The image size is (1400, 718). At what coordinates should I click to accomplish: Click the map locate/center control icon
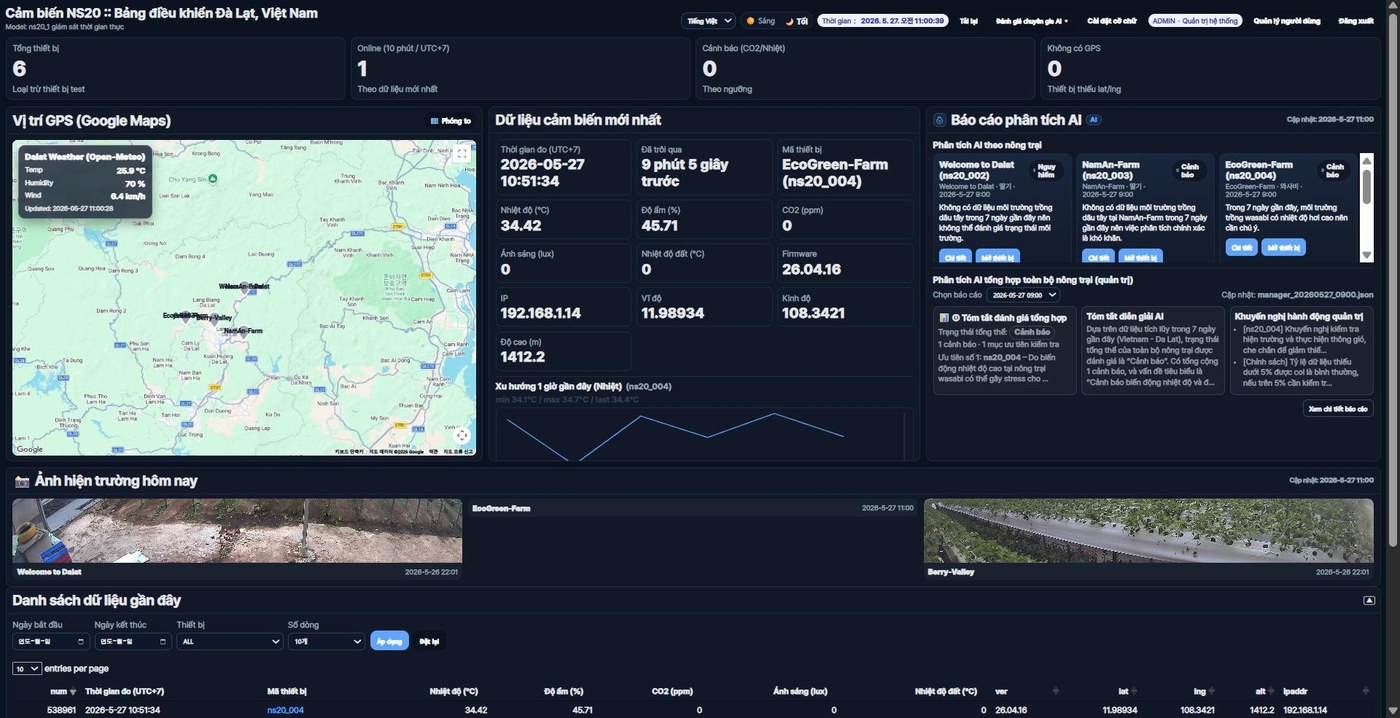pyautogui.click(x=461, y=435)
